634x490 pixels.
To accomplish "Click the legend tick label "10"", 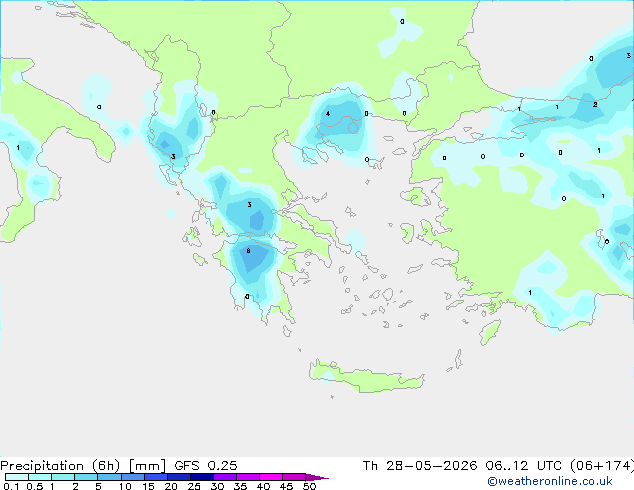I will [125, 486].
